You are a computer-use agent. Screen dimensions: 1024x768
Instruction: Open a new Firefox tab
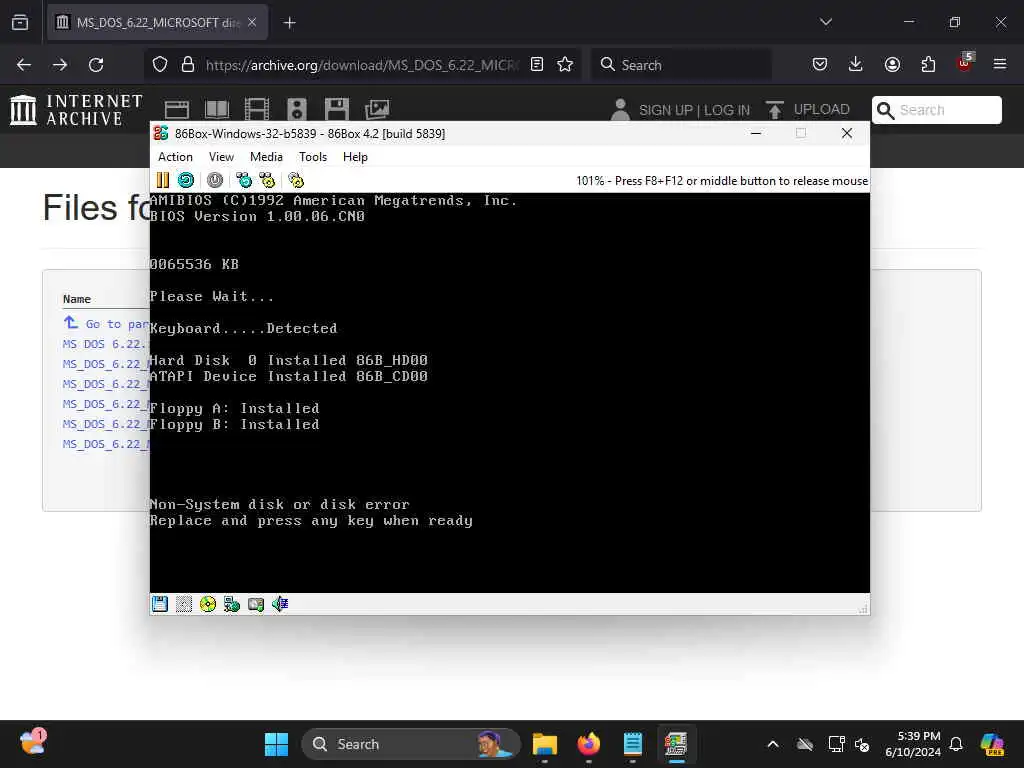[289, 23]
